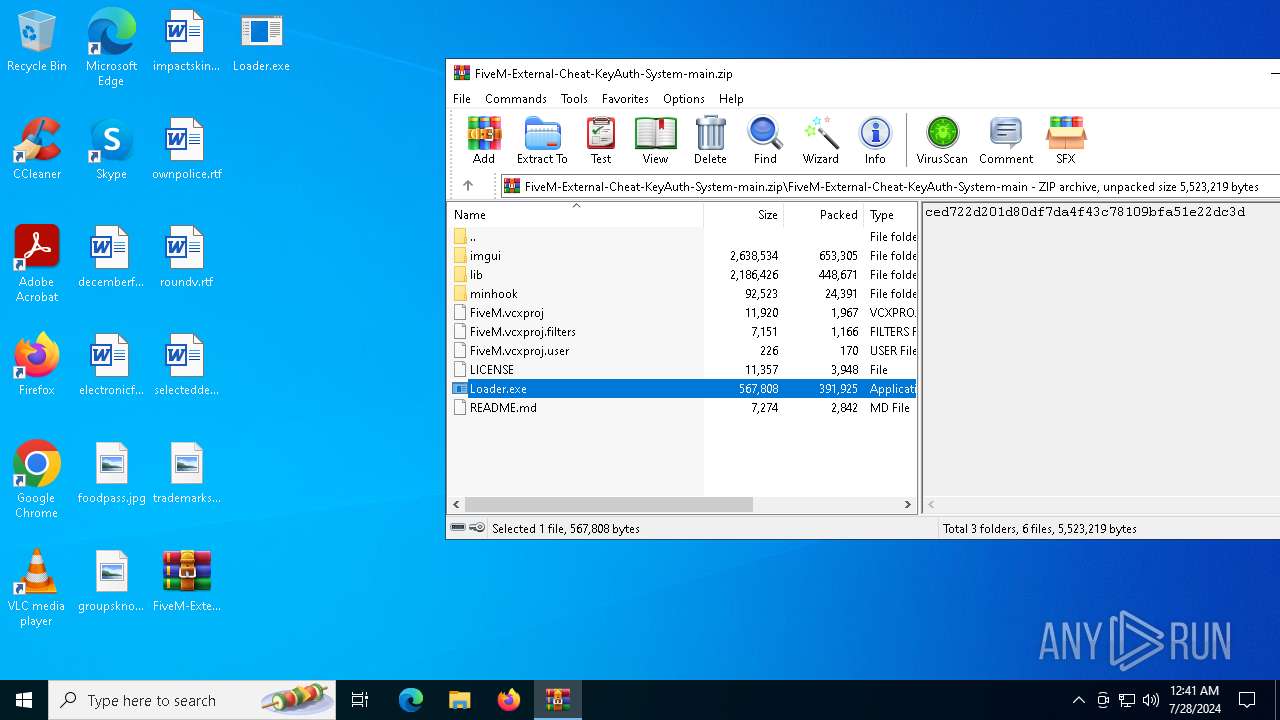Select foodpass.jpg desktop file
The width and height of the screenshot is (1280, 720).
coord(111,473)
